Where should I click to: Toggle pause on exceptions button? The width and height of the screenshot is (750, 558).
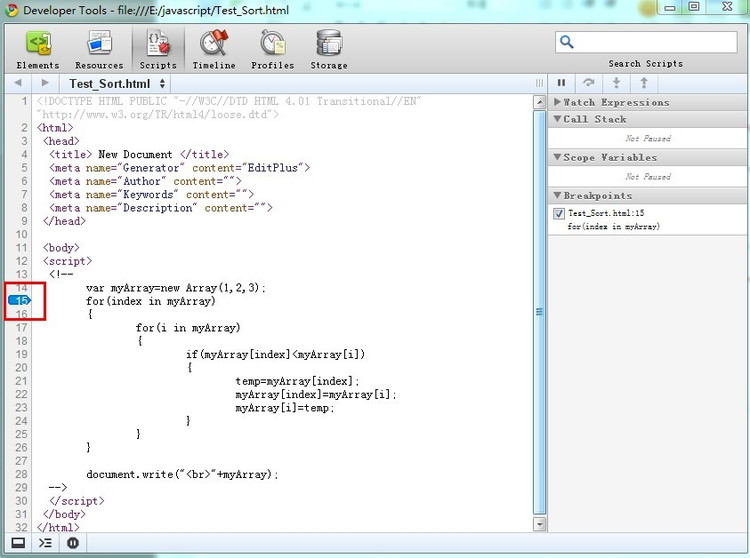point(73,543)
